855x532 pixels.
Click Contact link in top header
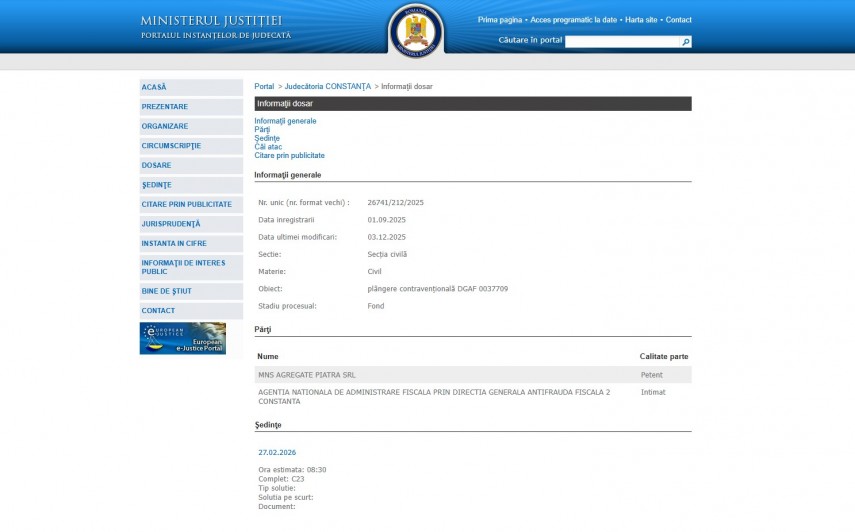(678, 20)
